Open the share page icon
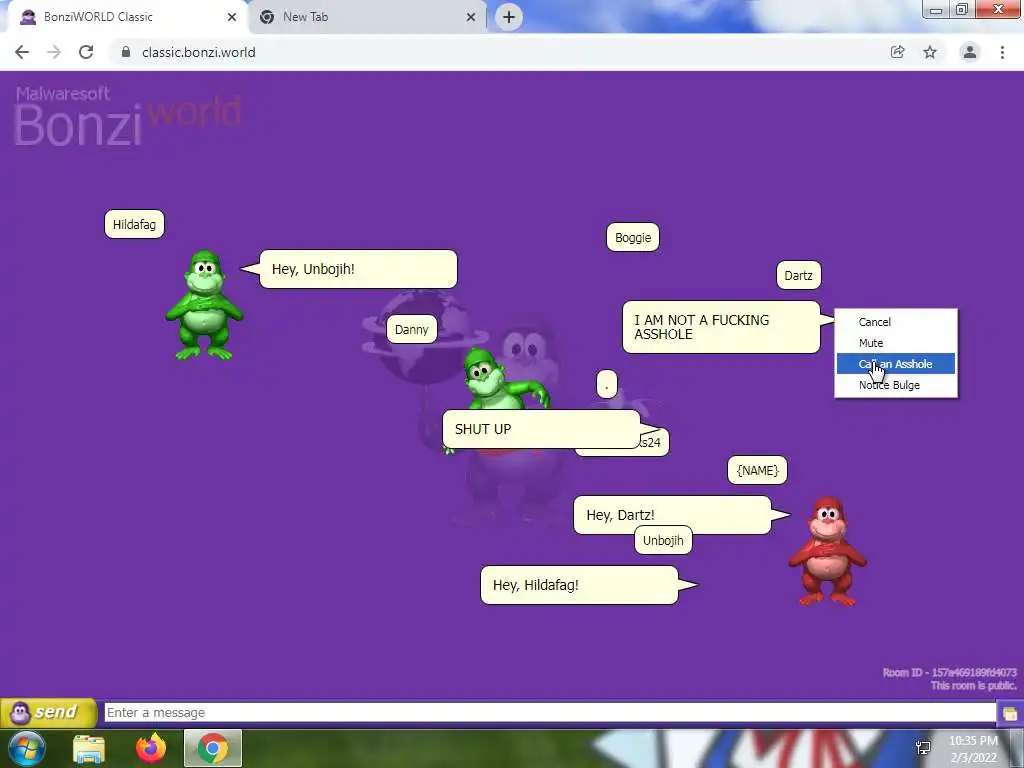 pyautogui.click(x=898, y=52)
